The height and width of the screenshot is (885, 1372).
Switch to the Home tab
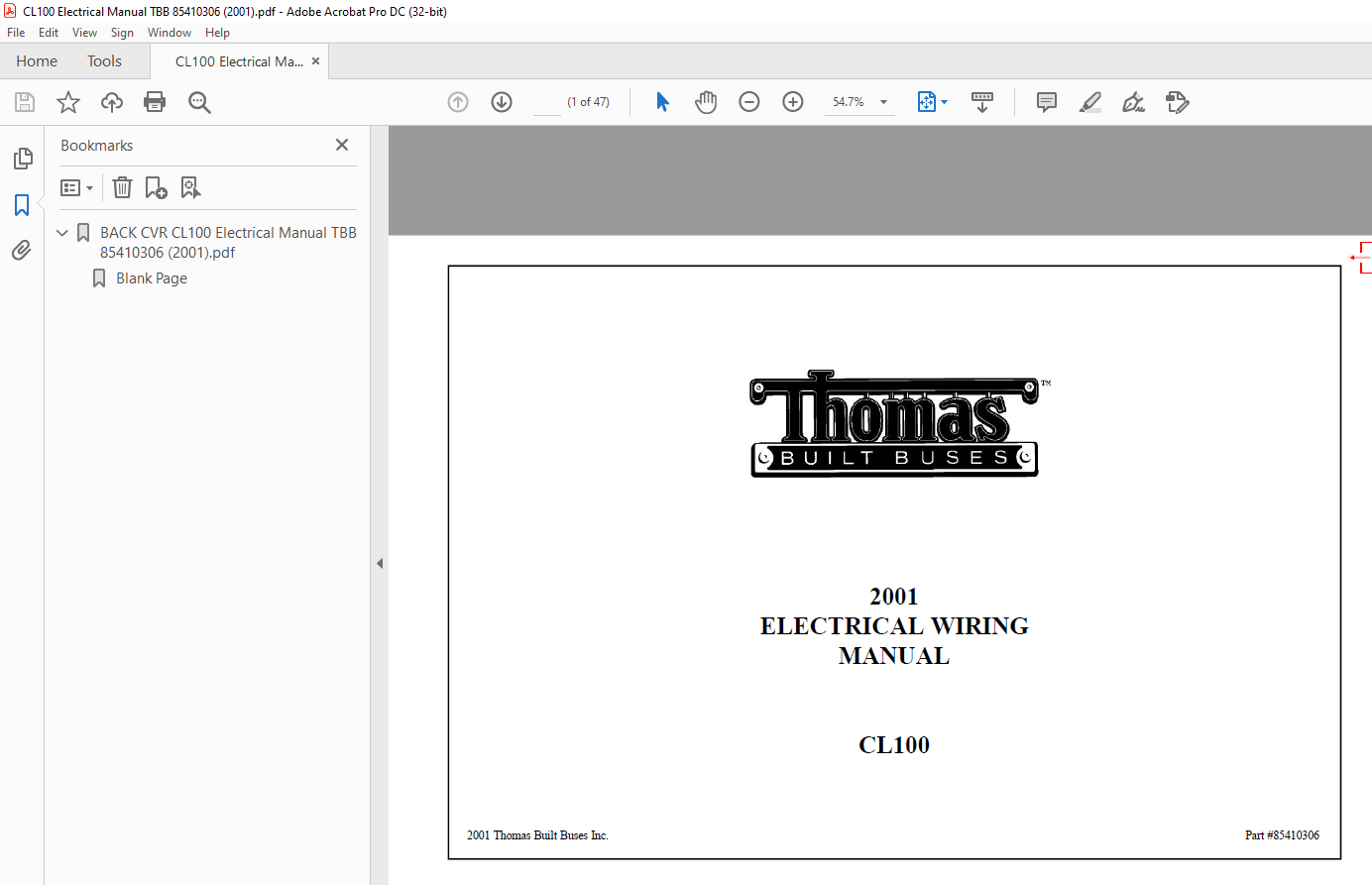tap(37, 61)
